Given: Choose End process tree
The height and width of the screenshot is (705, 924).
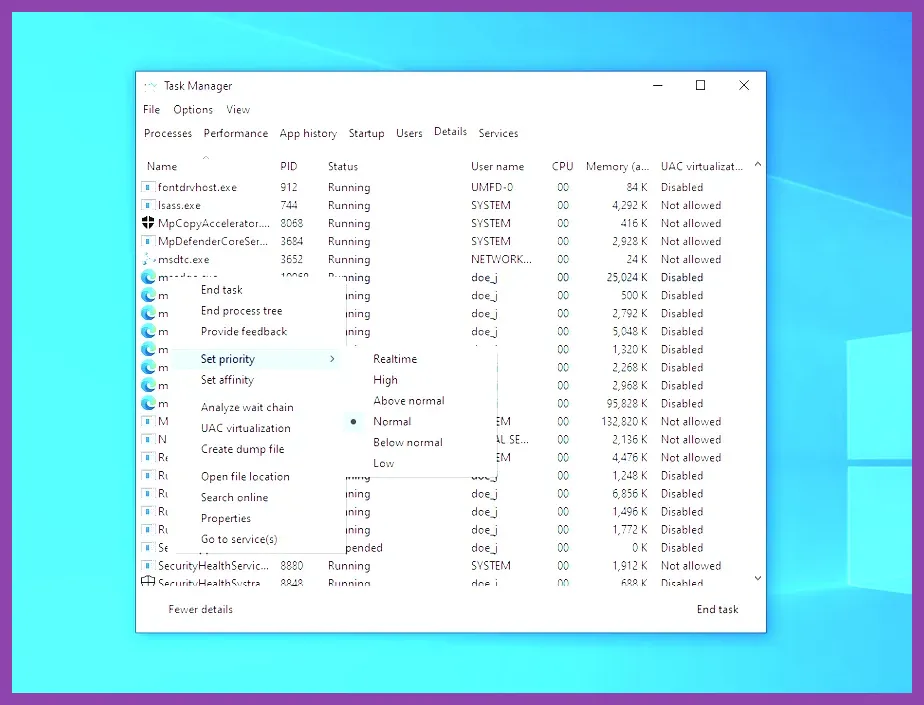Looking at the screenshot, I should pos(242,311).
